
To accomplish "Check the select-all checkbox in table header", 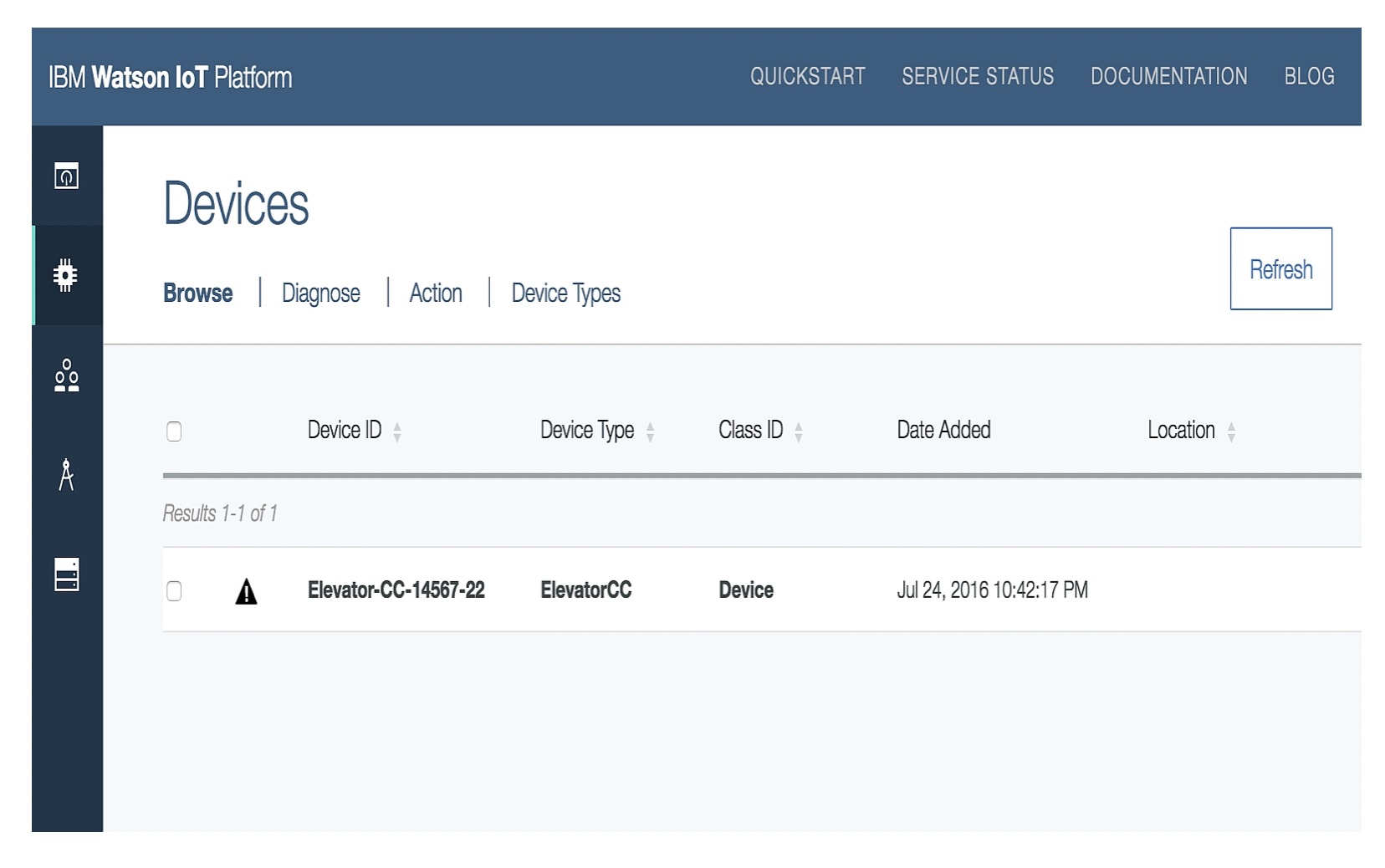I will click(x=174, y=430).
